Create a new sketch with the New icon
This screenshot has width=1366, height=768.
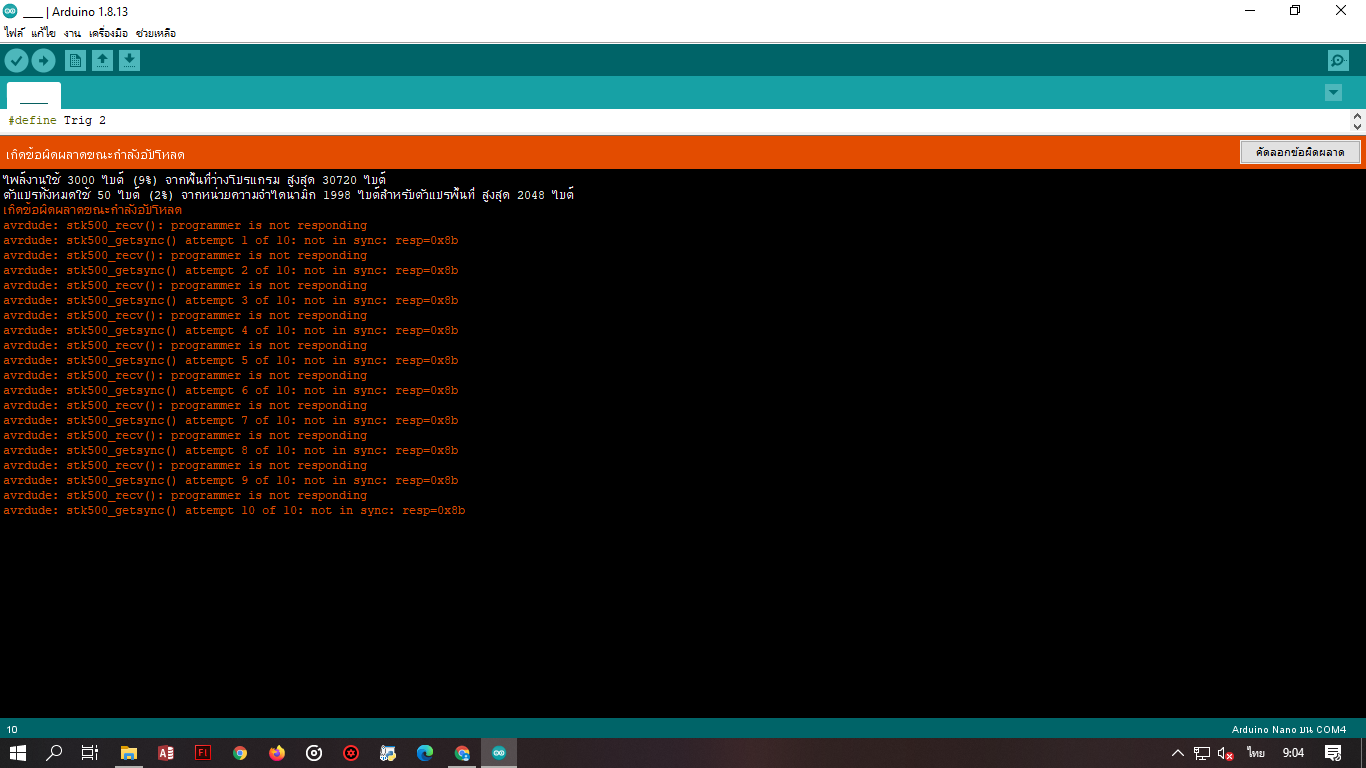coord(75,61)
